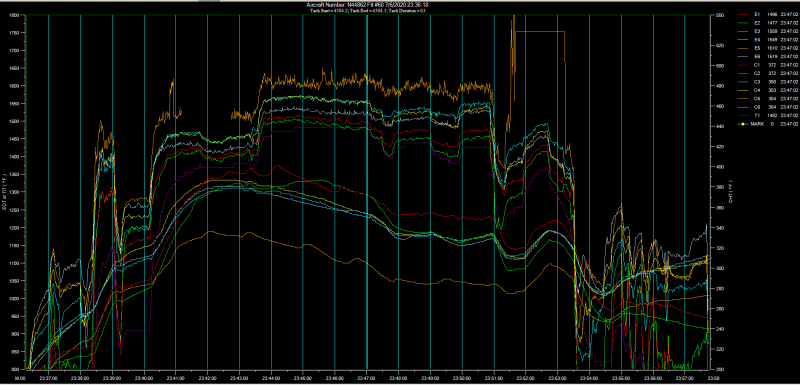Click the 23:49:00 time axis label

(430, 378)
